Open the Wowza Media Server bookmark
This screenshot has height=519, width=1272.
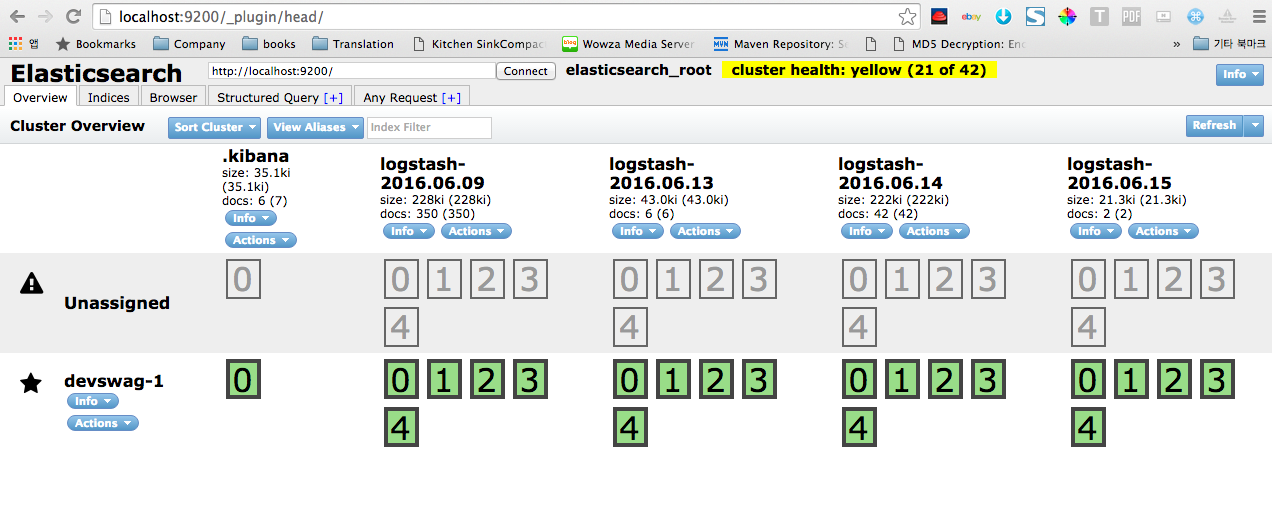628,44
